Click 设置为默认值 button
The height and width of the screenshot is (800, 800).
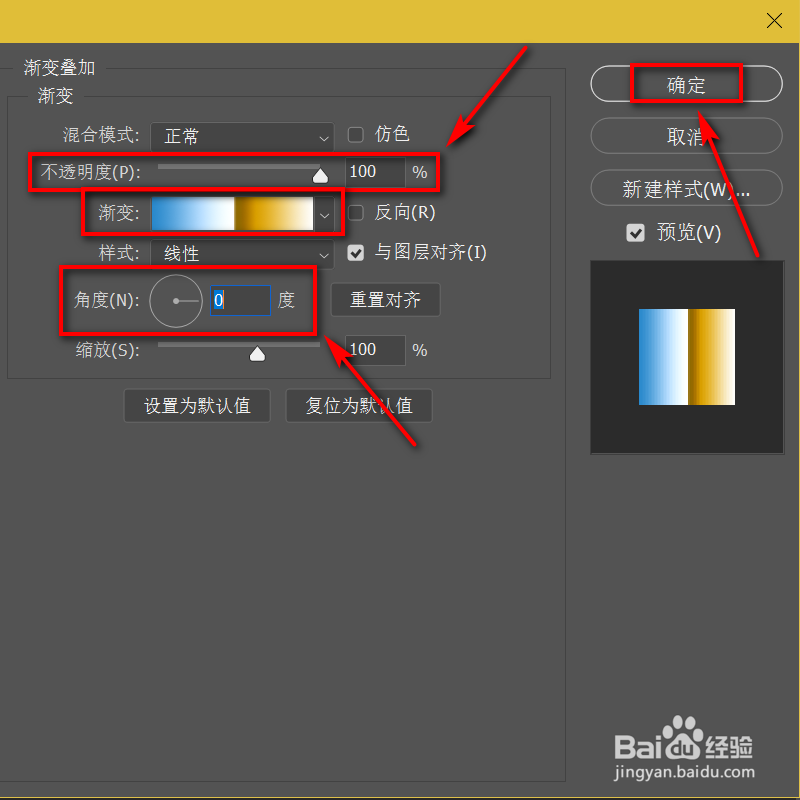[197, 406]
